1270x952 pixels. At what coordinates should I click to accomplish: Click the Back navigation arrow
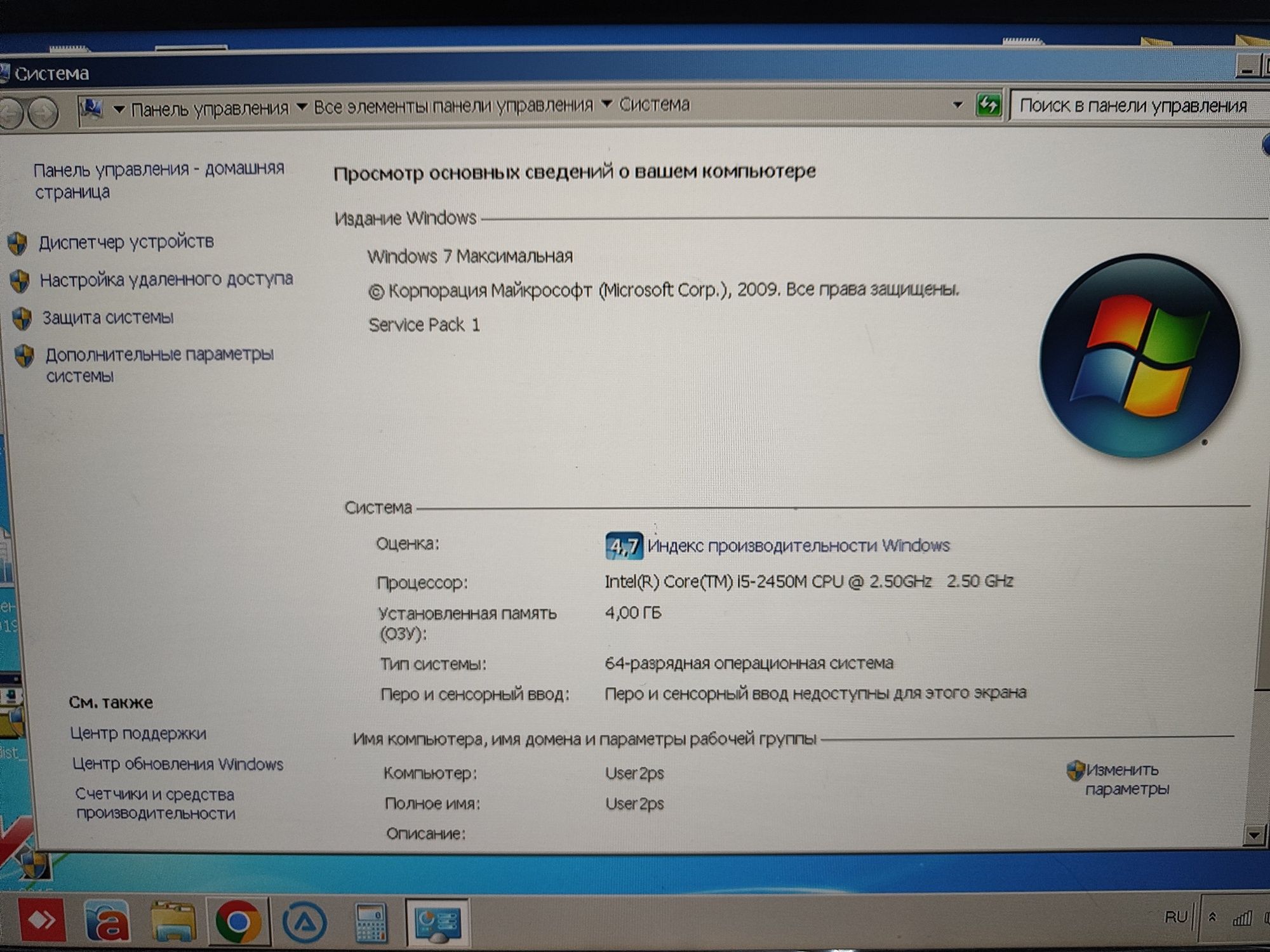[11, 114]
